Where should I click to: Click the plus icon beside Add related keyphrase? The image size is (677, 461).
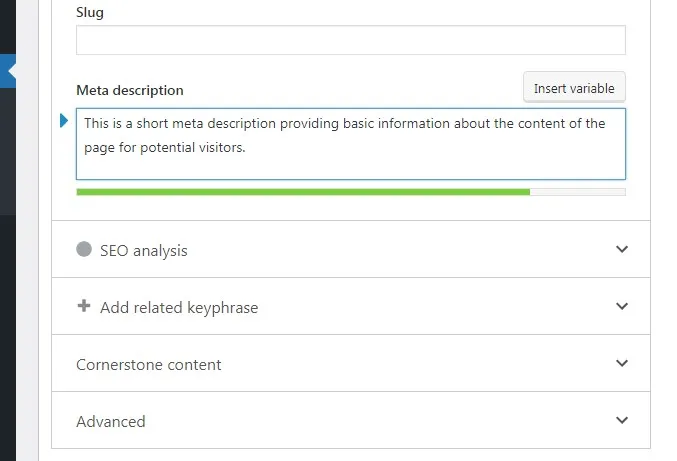tap(84, 306)
